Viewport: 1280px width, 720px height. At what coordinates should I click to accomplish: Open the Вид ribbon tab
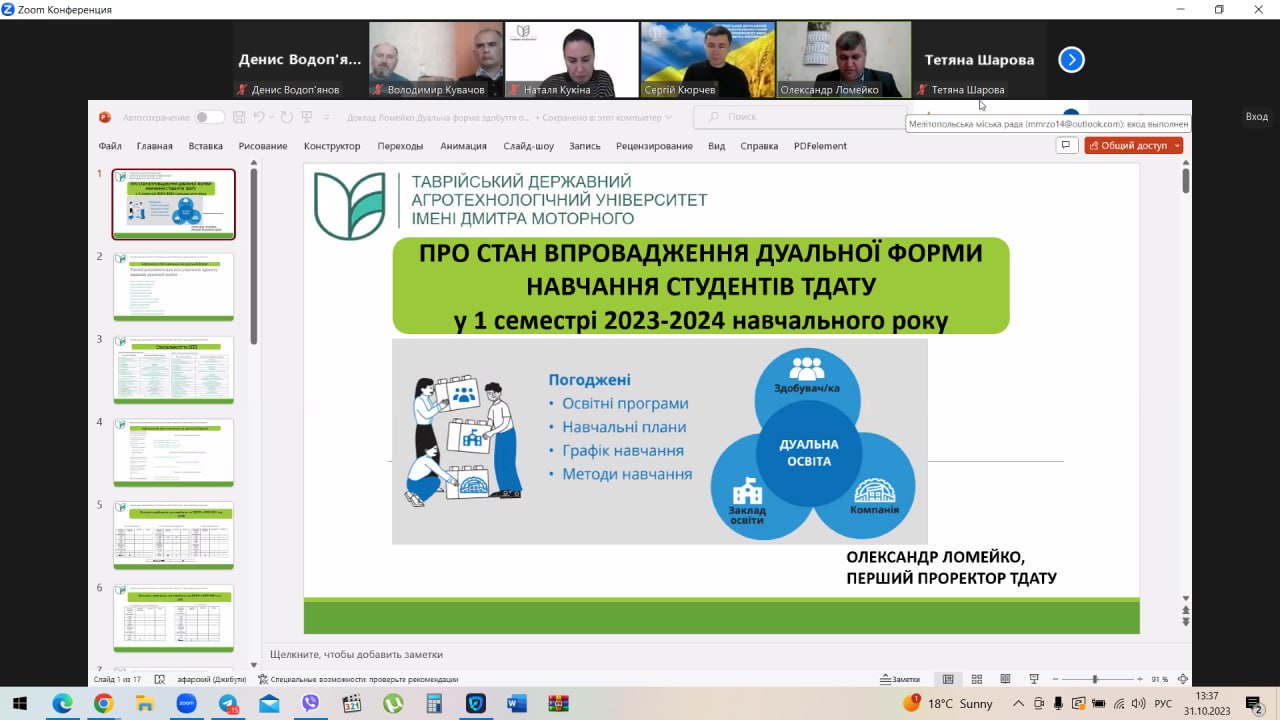click(x=716, y=146)
